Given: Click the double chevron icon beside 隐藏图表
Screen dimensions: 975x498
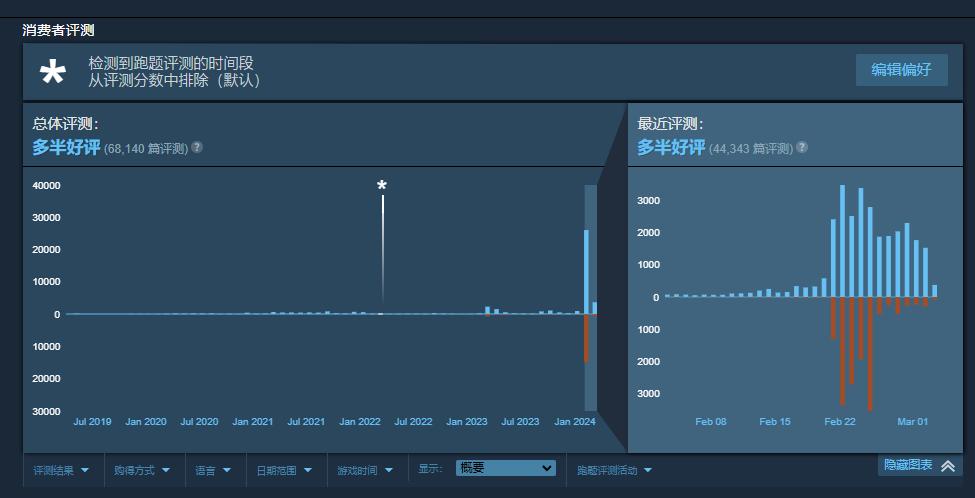Looking at the screenshot, I should click(x=948, y=466).
